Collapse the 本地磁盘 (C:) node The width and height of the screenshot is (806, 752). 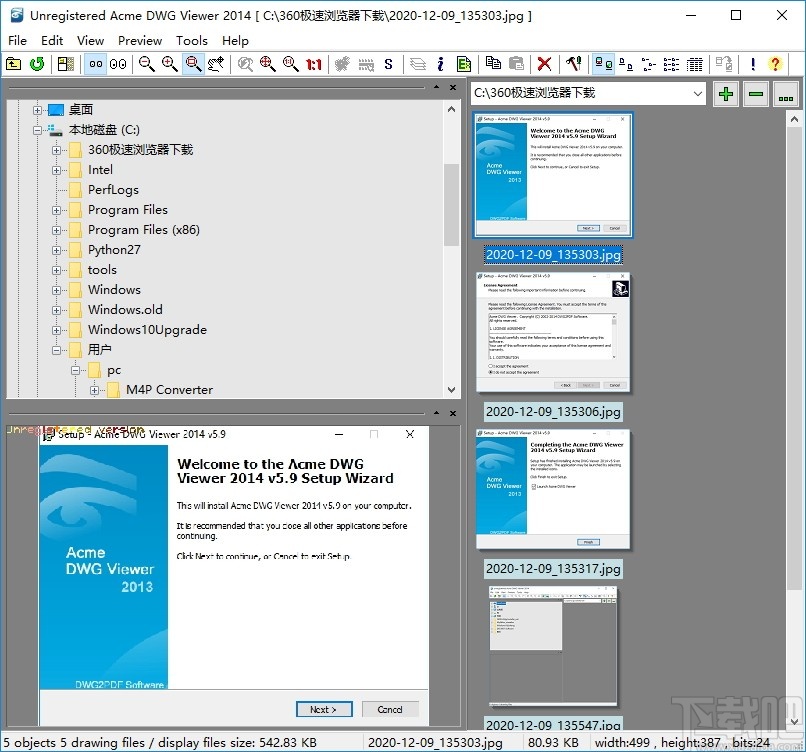tap(38, 129)
